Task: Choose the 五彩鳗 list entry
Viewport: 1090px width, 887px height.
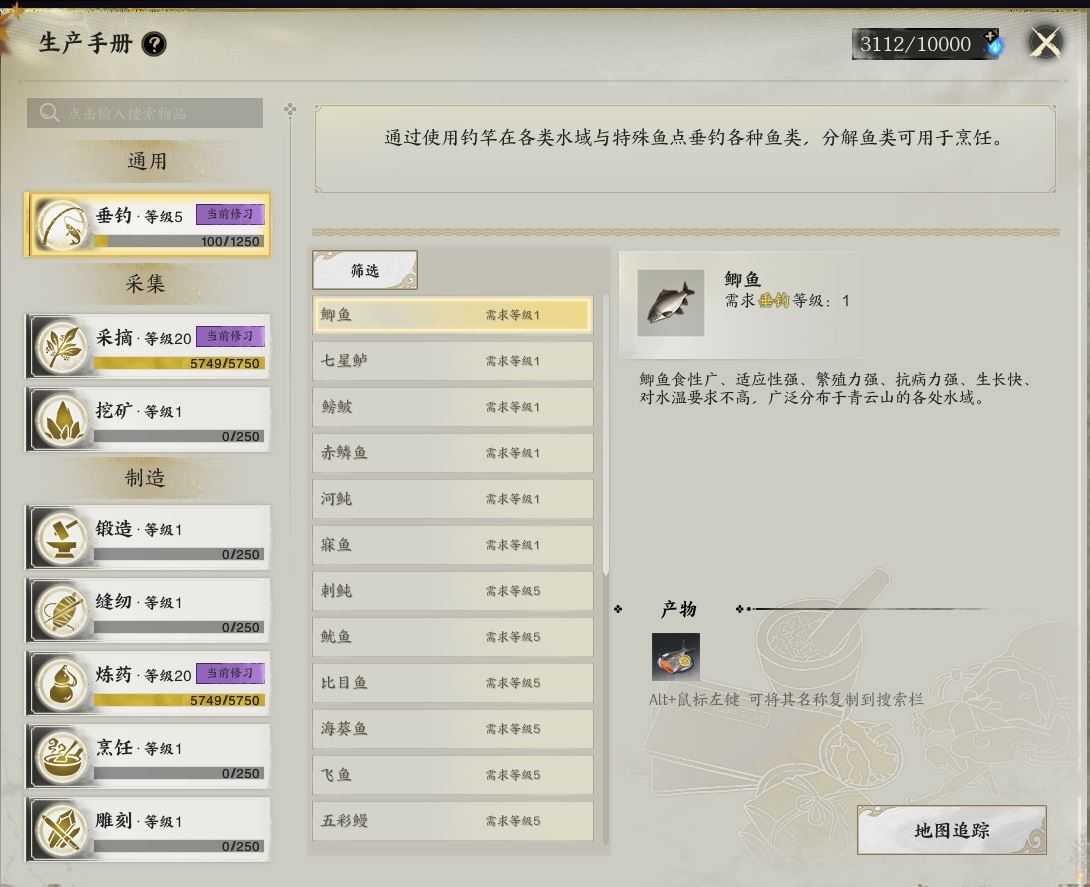Action: [453, 821]
